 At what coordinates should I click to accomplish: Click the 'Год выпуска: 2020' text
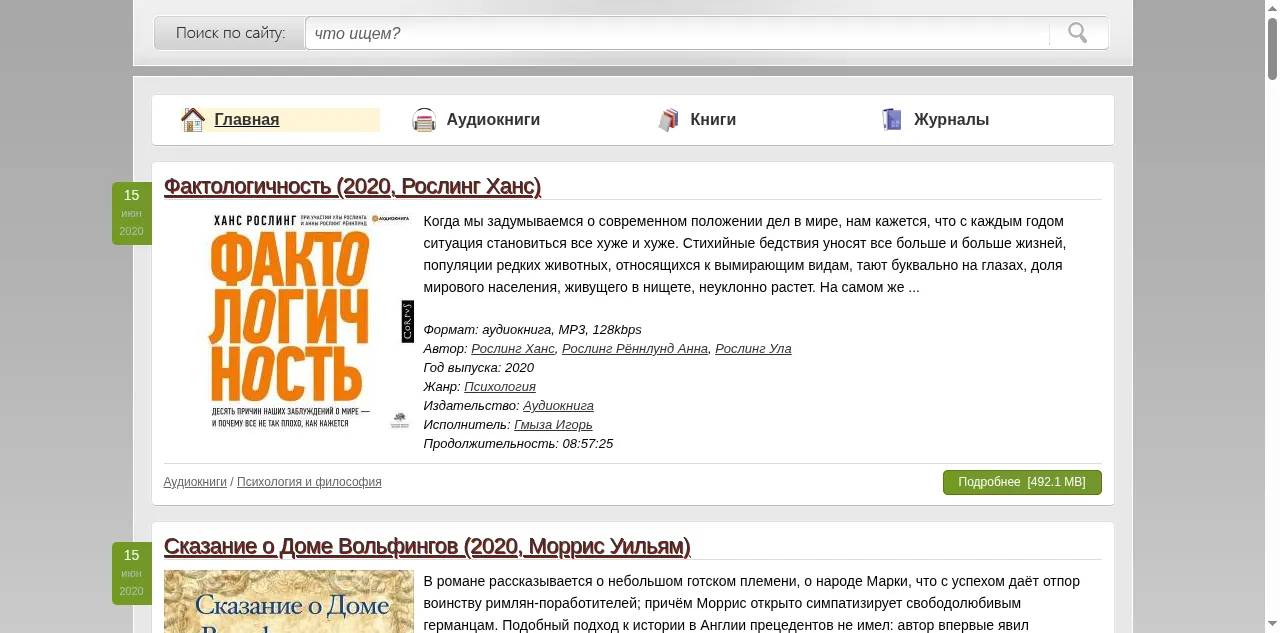[x=478, y=368]
